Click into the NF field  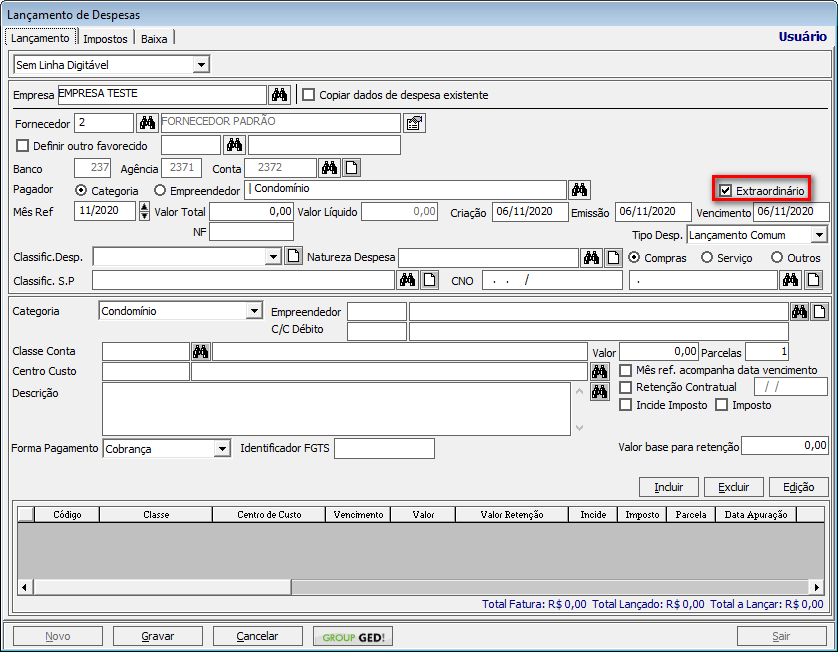coord(251,231)
